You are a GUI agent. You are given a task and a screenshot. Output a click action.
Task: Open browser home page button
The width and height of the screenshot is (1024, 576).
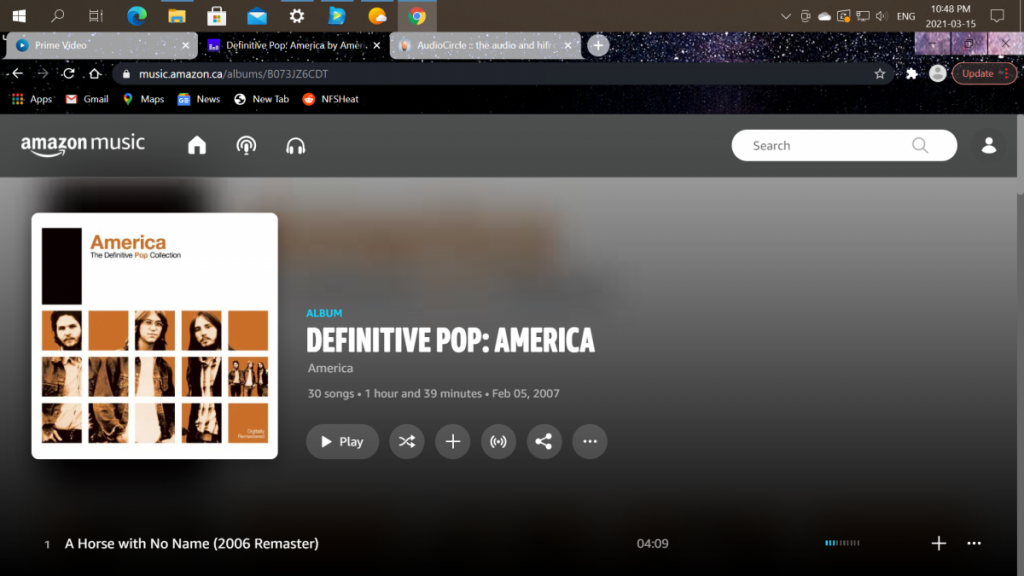click(x=95, y=74)
